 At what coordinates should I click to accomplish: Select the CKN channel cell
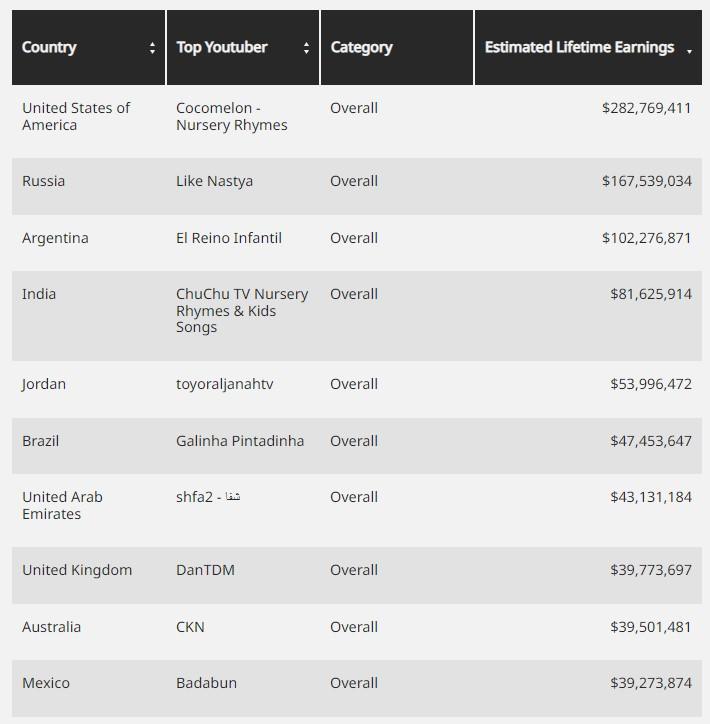coord(190,627)
